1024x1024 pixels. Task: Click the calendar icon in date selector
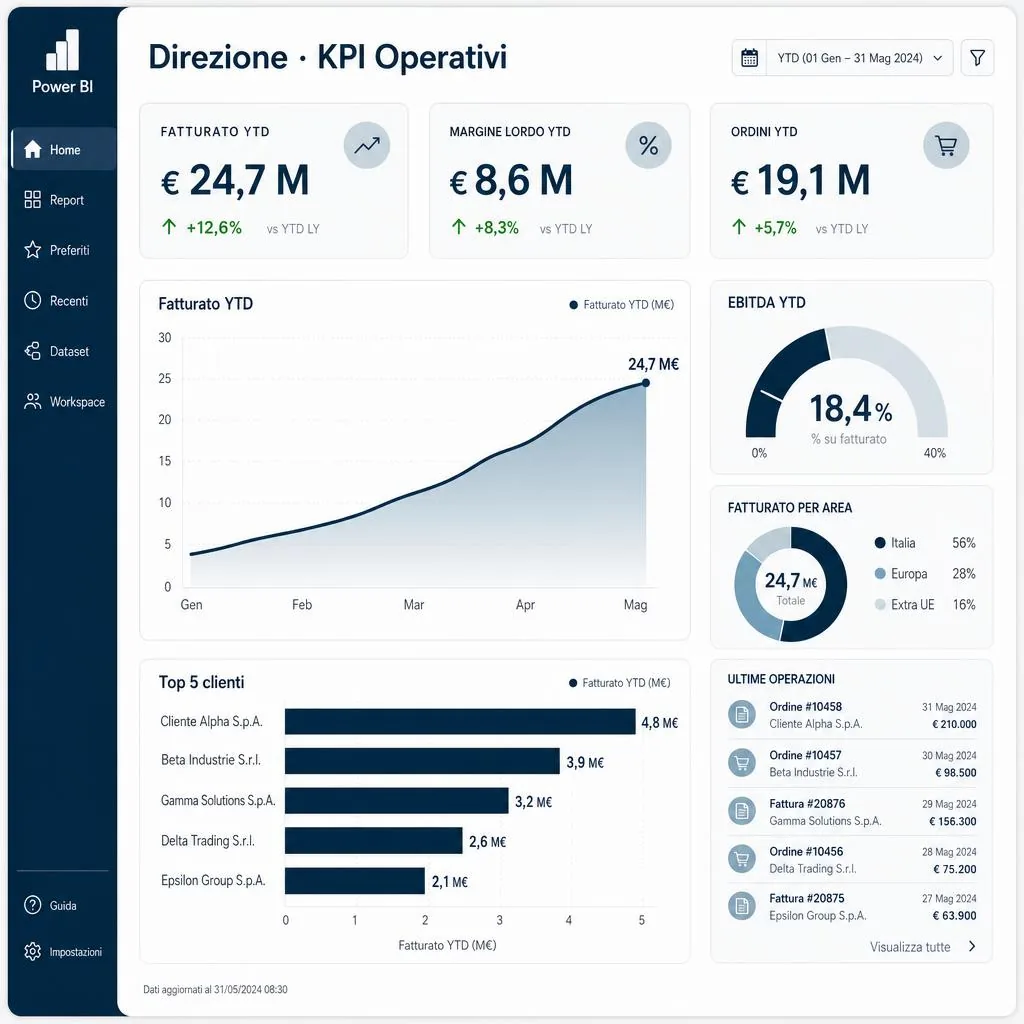pyautogui.click(x=750, y=58)
